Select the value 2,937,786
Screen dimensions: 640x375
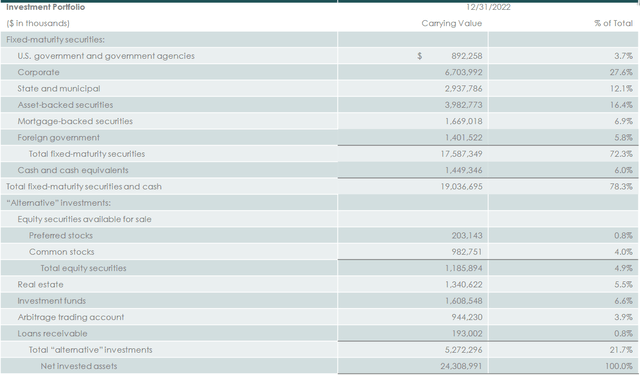click(463, 89)
